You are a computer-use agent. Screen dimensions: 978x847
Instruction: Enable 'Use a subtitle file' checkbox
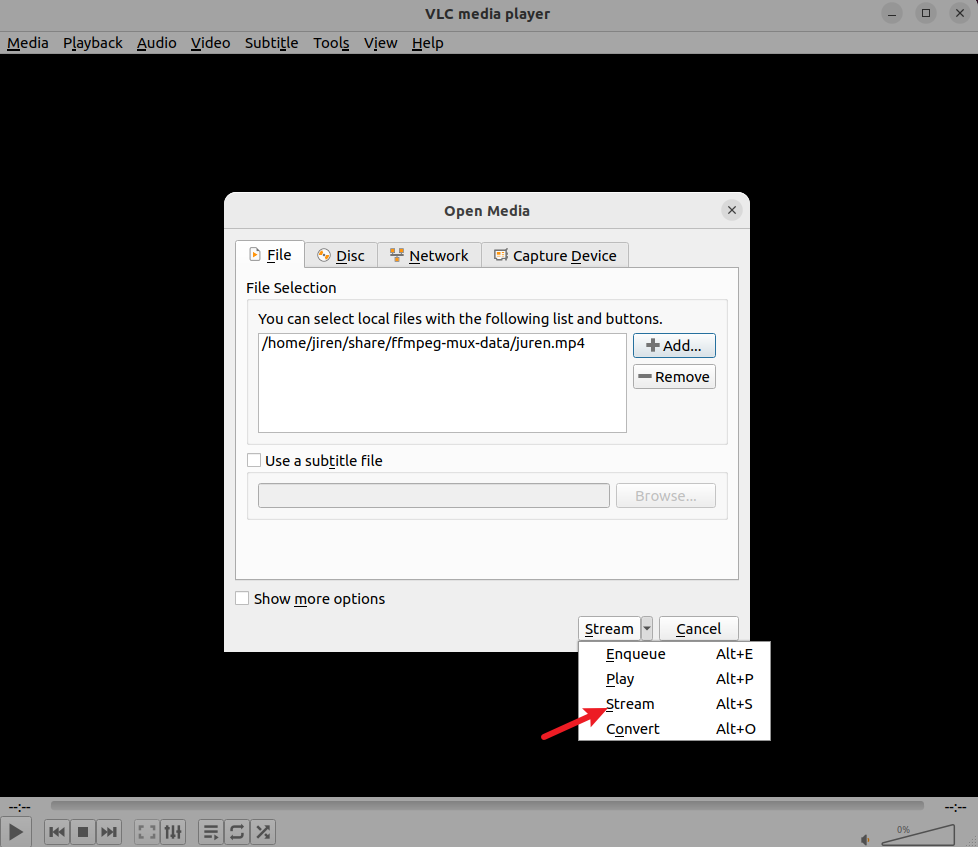(254, 461)
